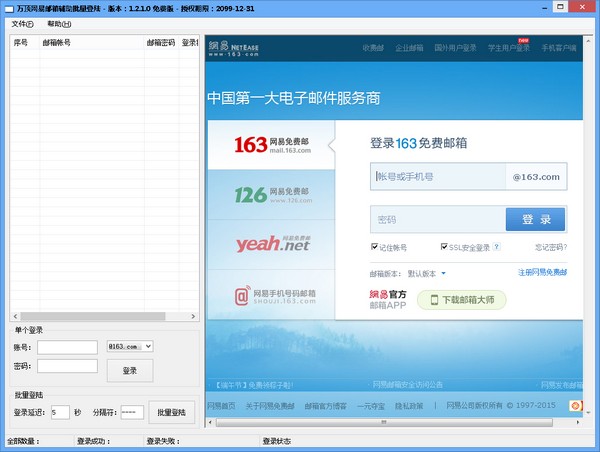This screenshot has height=452, width=600.
Task: Expand the 默认版本 mailbox version dropdown
Action: click(427, 273)
